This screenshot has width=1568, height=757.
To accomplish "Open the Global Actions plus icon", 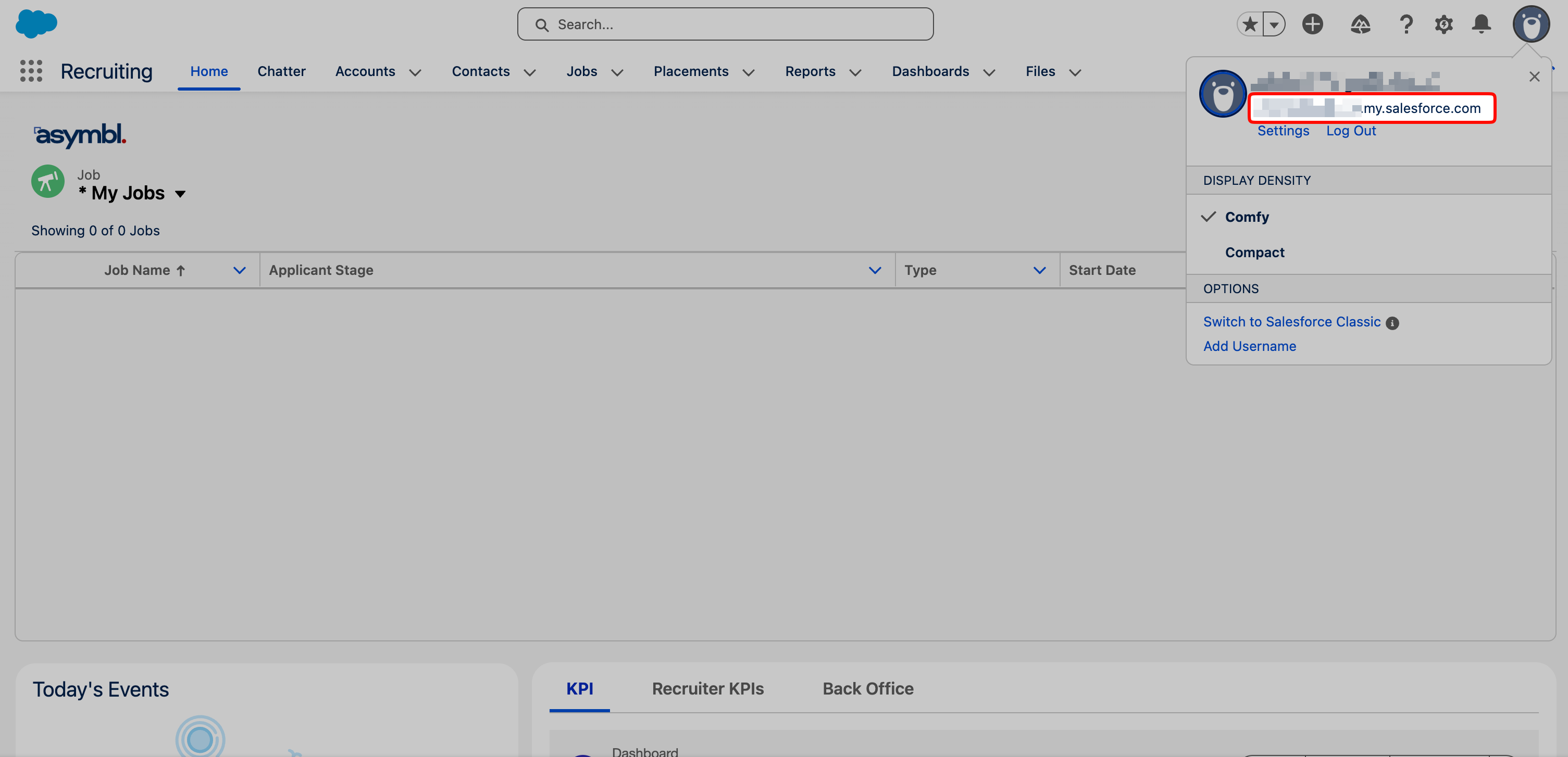I will [x=1312, y=24].
